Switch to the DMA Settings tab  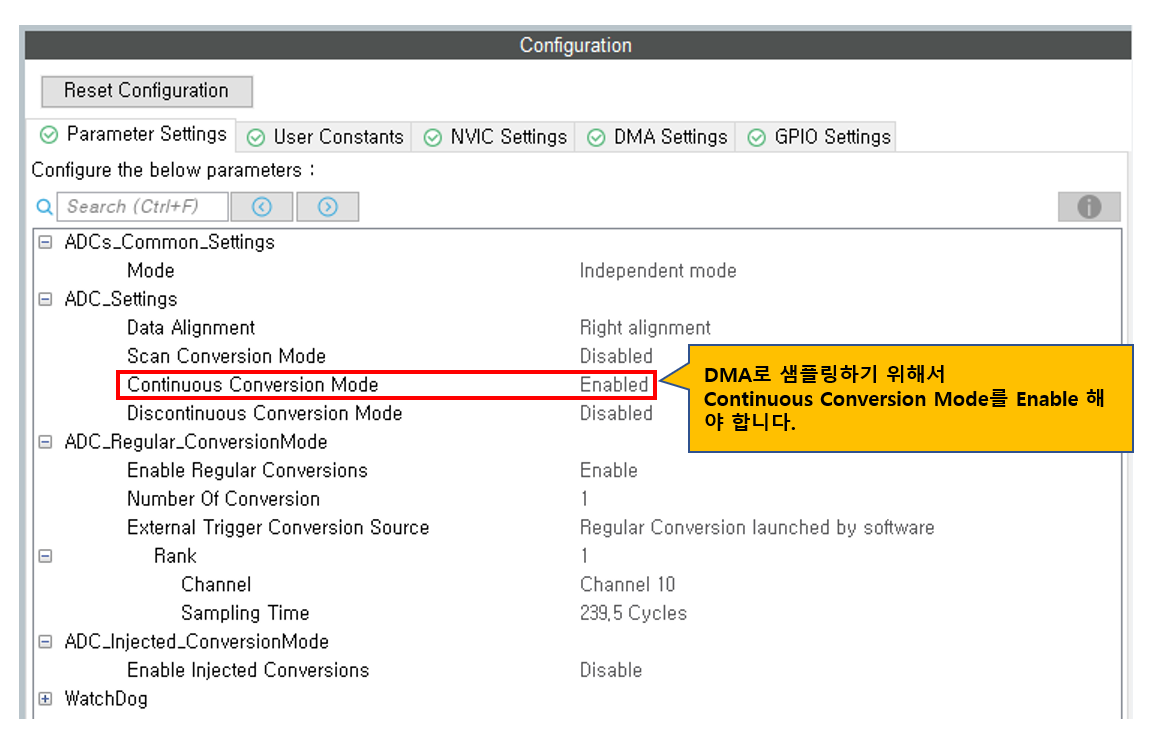click(x=656, y=137)
